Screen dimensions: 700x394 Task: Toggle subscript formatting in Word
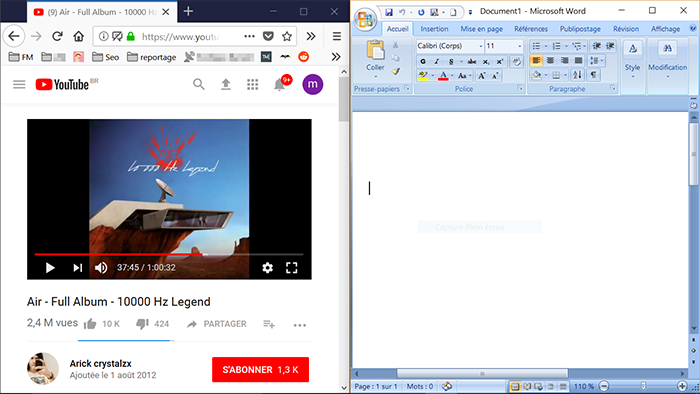pos(486,61)
